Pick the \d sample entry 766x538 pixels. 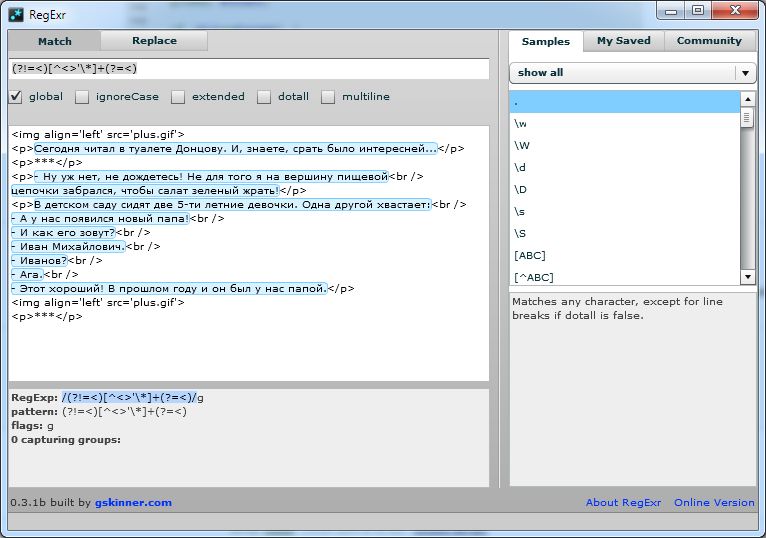pyautogui.click(x=625, y=168)
